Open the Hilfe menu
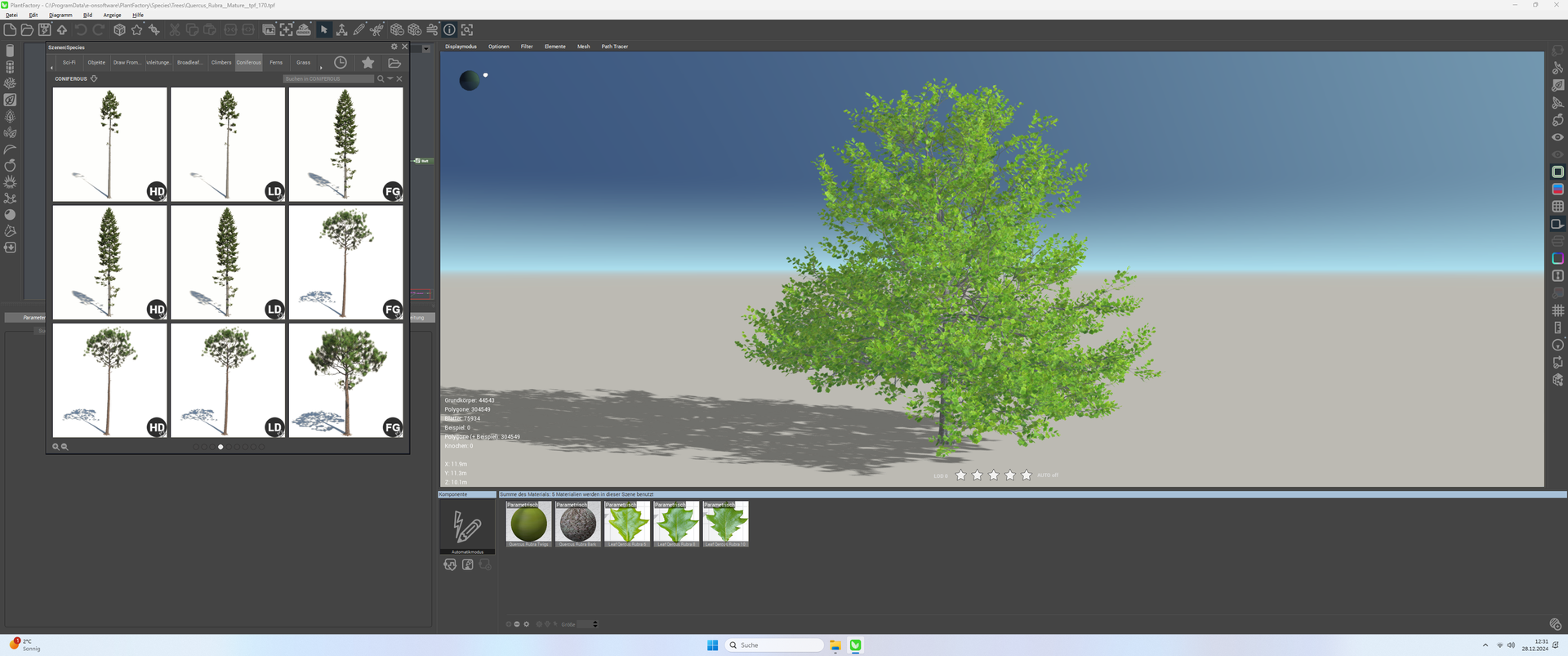 tap(138, 15)
